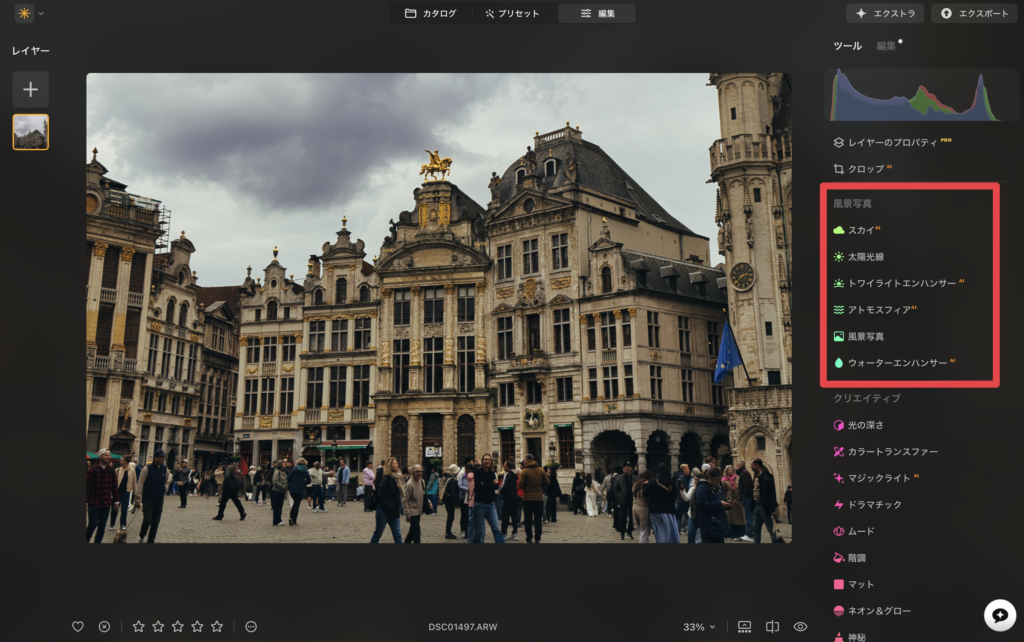
Task: Click the レイヤー panel heading
Action: coord(31,50)
